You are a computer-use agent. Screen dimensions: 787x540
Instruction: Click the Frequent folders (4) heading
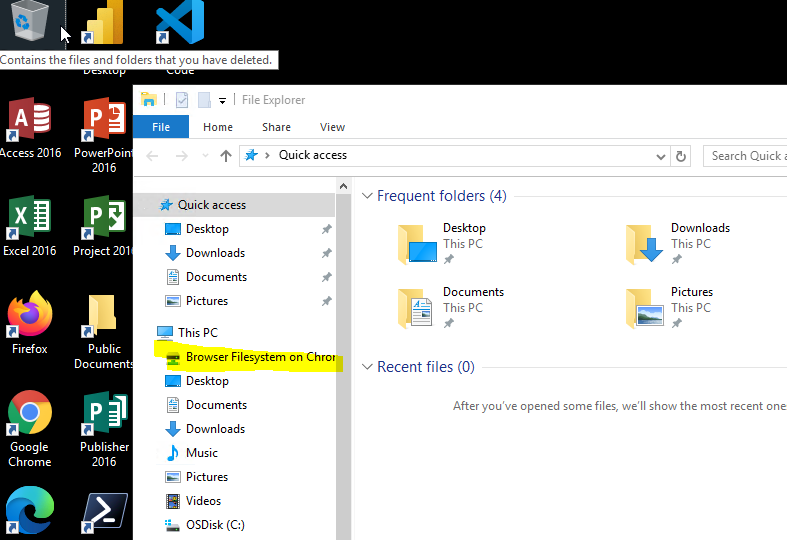(442, 196)
